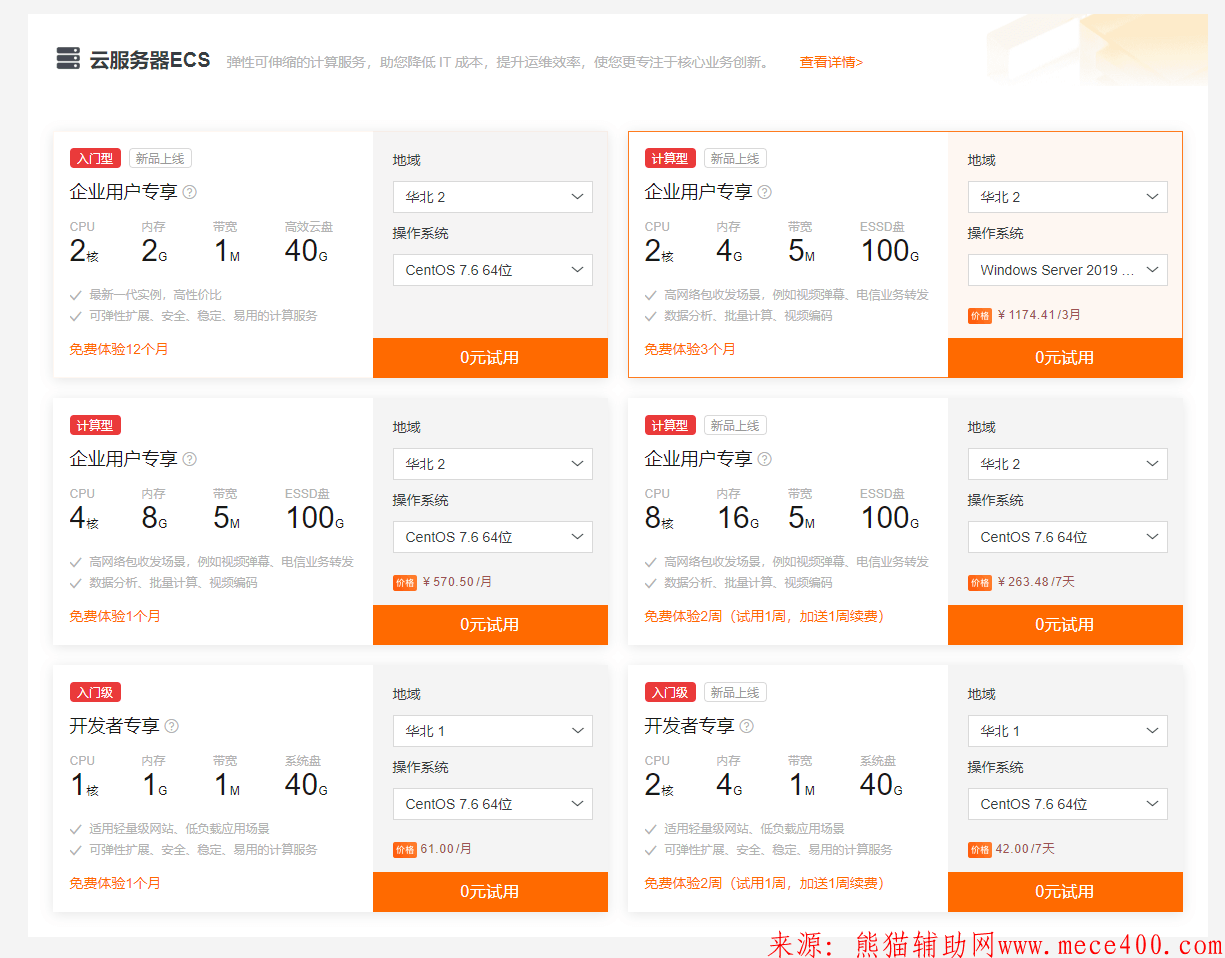The width and height of the screenshot is (1225, 958).
Task: Click help icon on the 2核4G developer plan
Action: tap(747, 726)
